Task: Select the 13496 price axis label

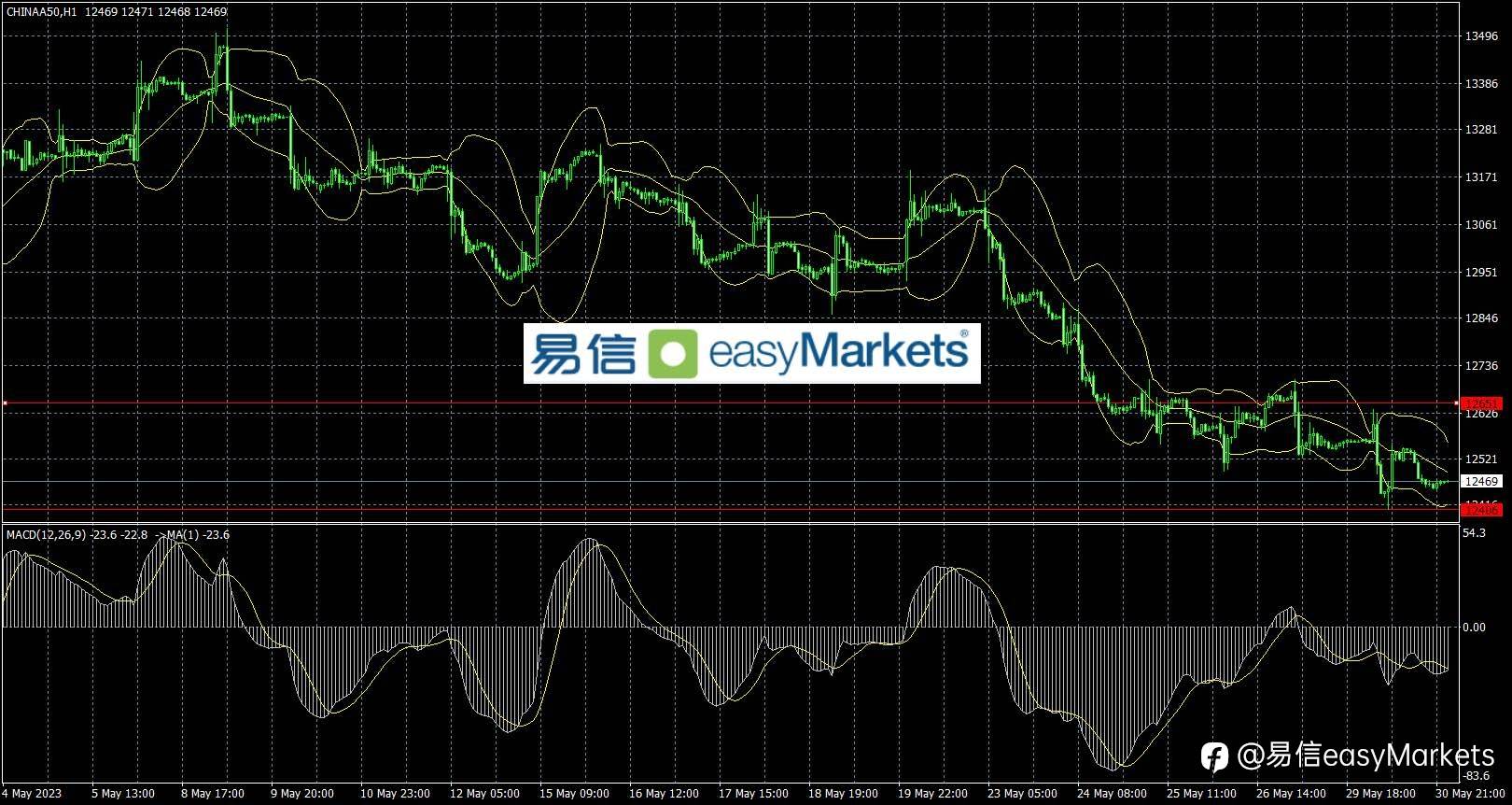Action: coord(1481,36)
